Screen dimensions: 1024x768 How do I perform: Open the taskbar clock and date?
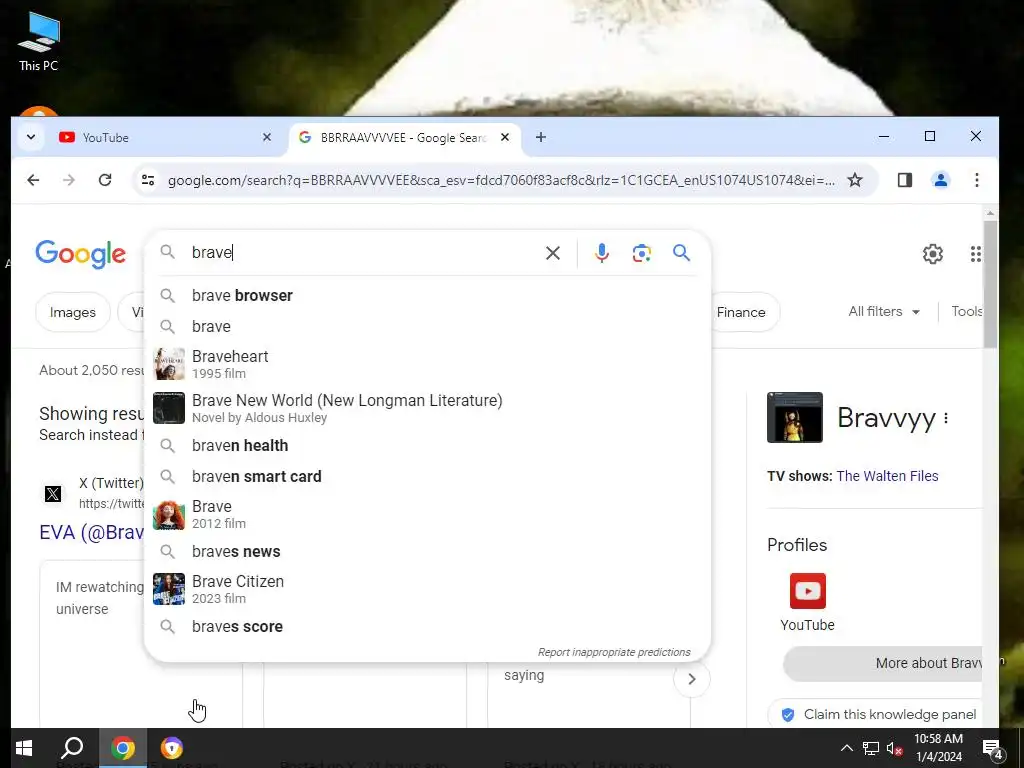tap(938, 748)
